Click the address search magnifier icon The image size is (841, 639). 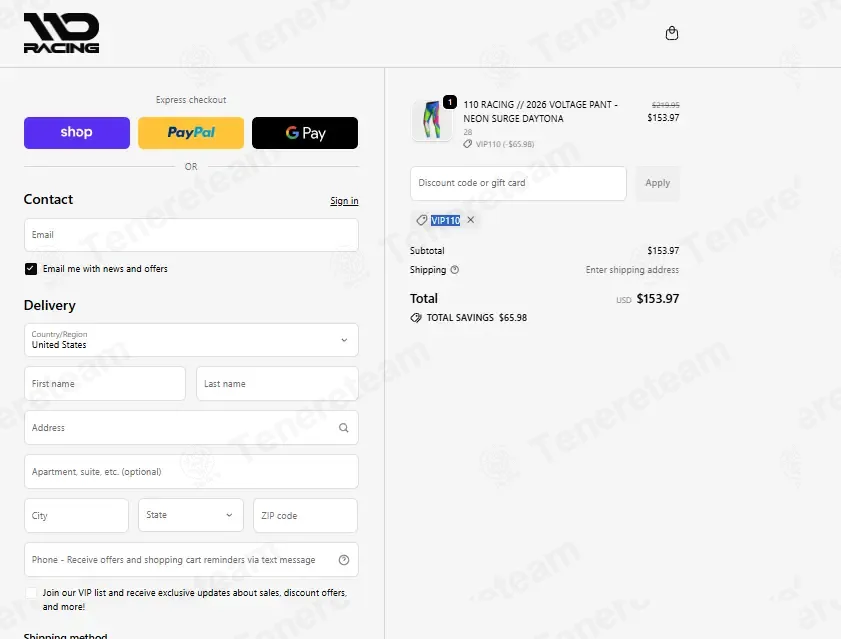[x=344, y=428]
